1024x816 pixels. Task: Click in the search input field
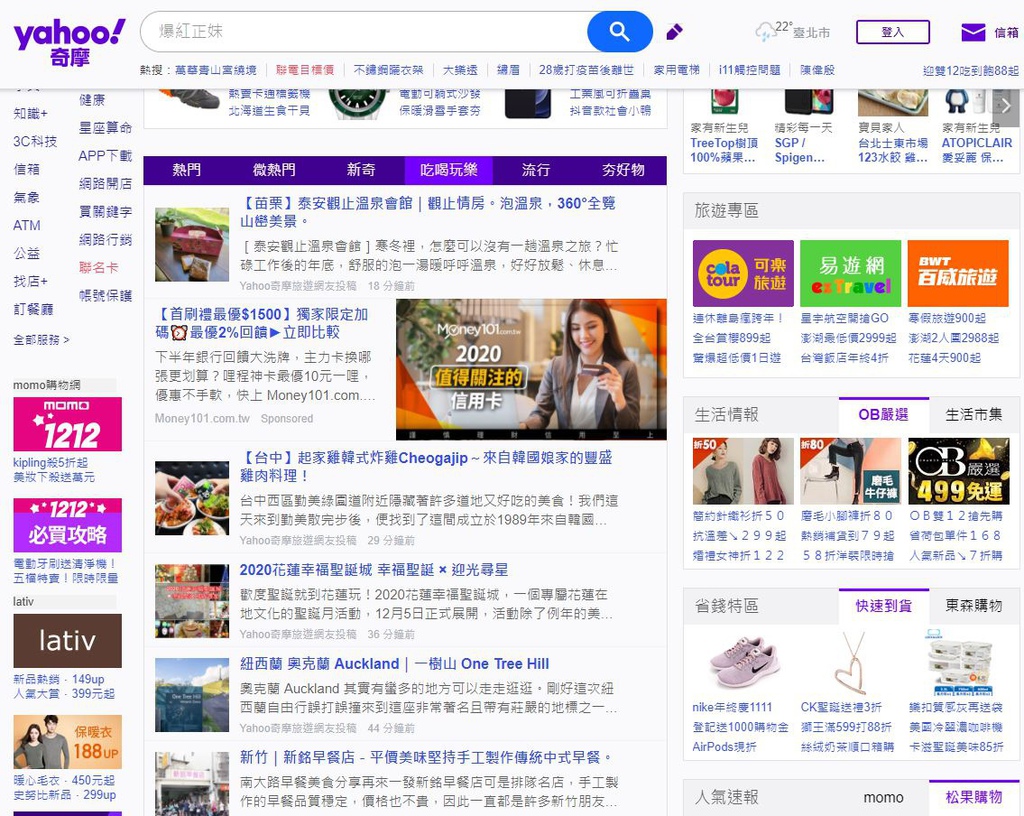tap(366, 31)
